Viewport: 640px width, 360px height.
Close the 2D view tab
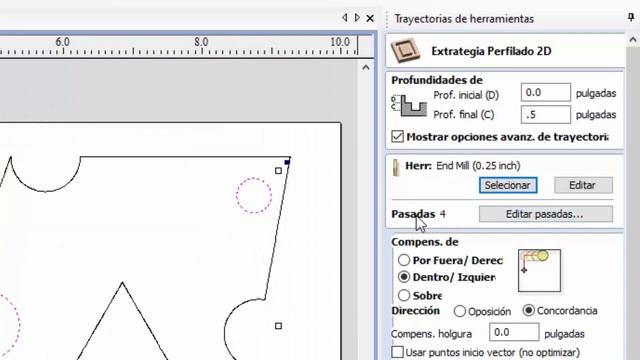[x=370, y=18]
